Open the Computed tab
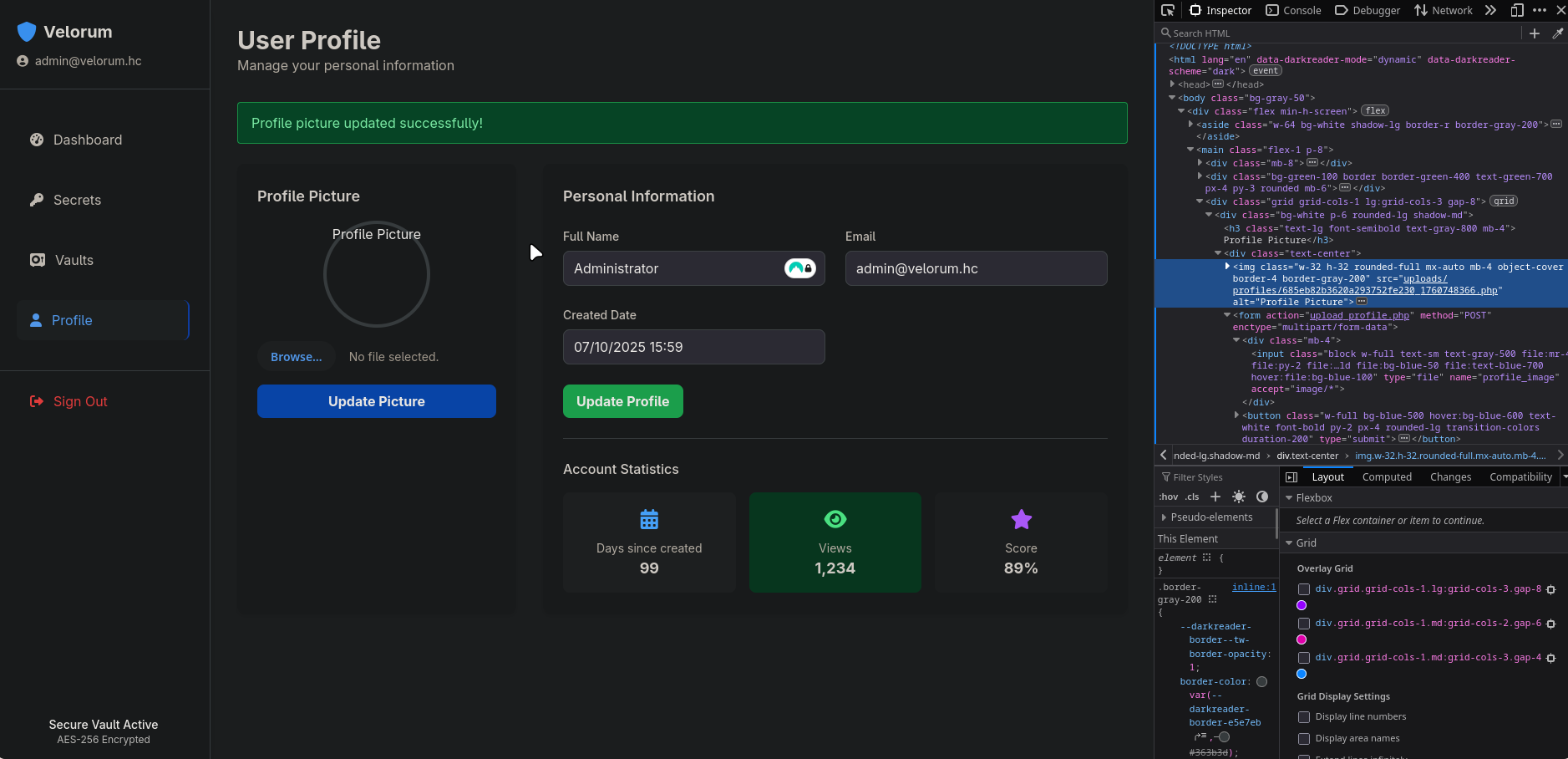The width and height of the screenshot is (1568, 759). [x=1387, y=477]
